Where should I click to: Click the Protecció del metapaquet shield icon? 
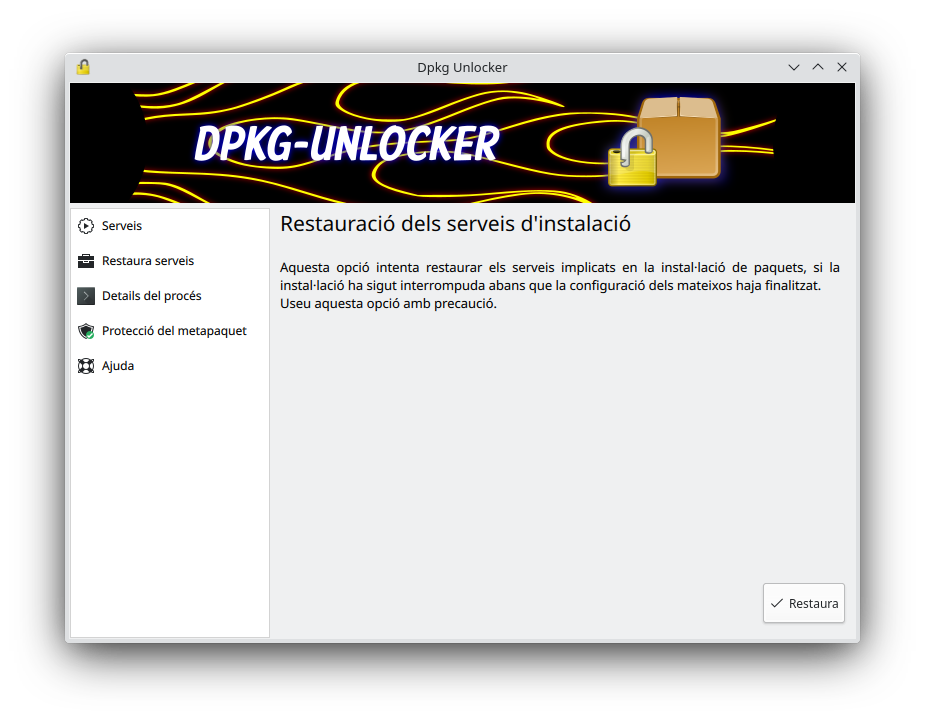tap(86, 331)
